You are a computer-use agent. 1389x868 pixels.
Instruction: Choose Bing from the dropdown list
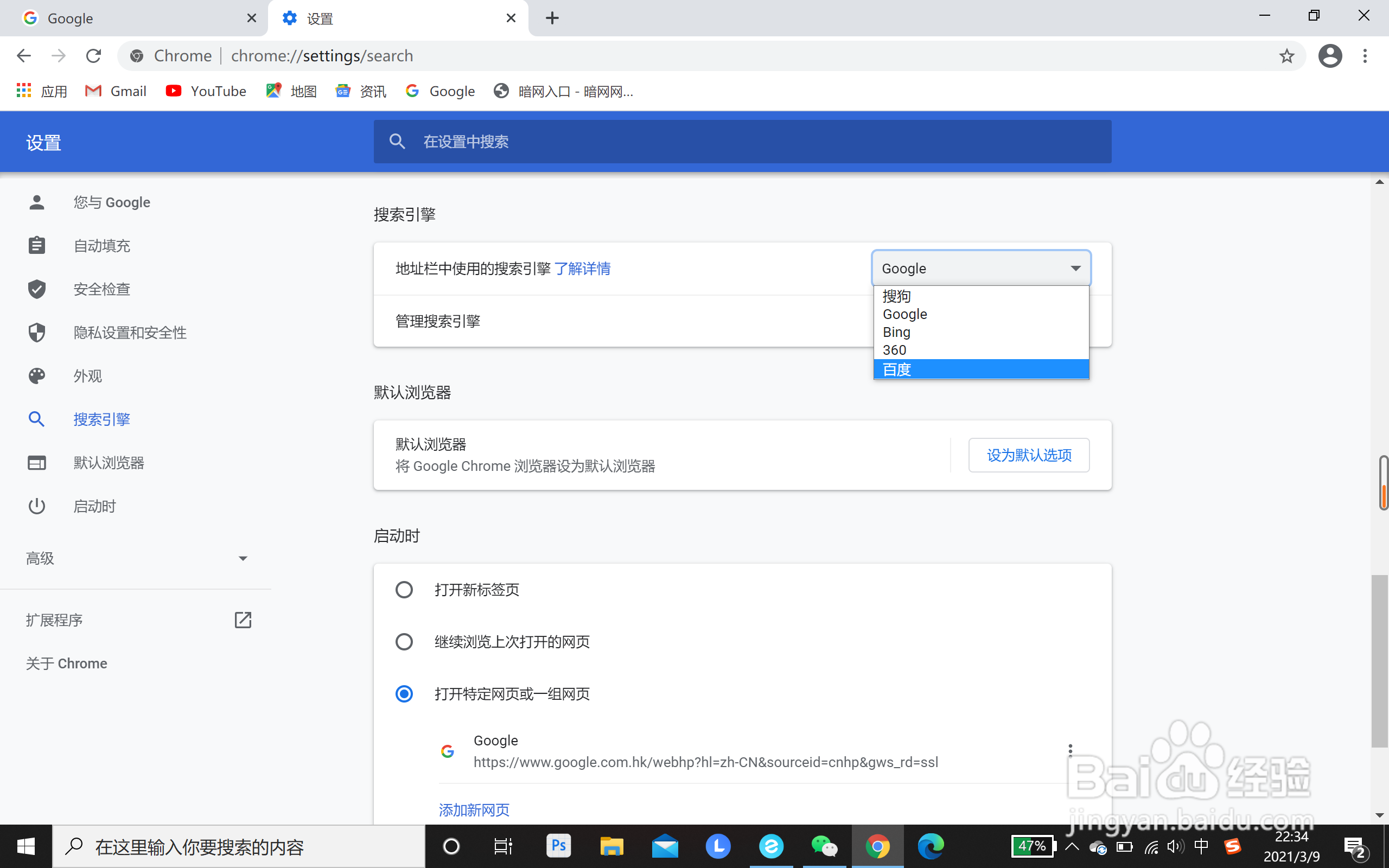981,333
